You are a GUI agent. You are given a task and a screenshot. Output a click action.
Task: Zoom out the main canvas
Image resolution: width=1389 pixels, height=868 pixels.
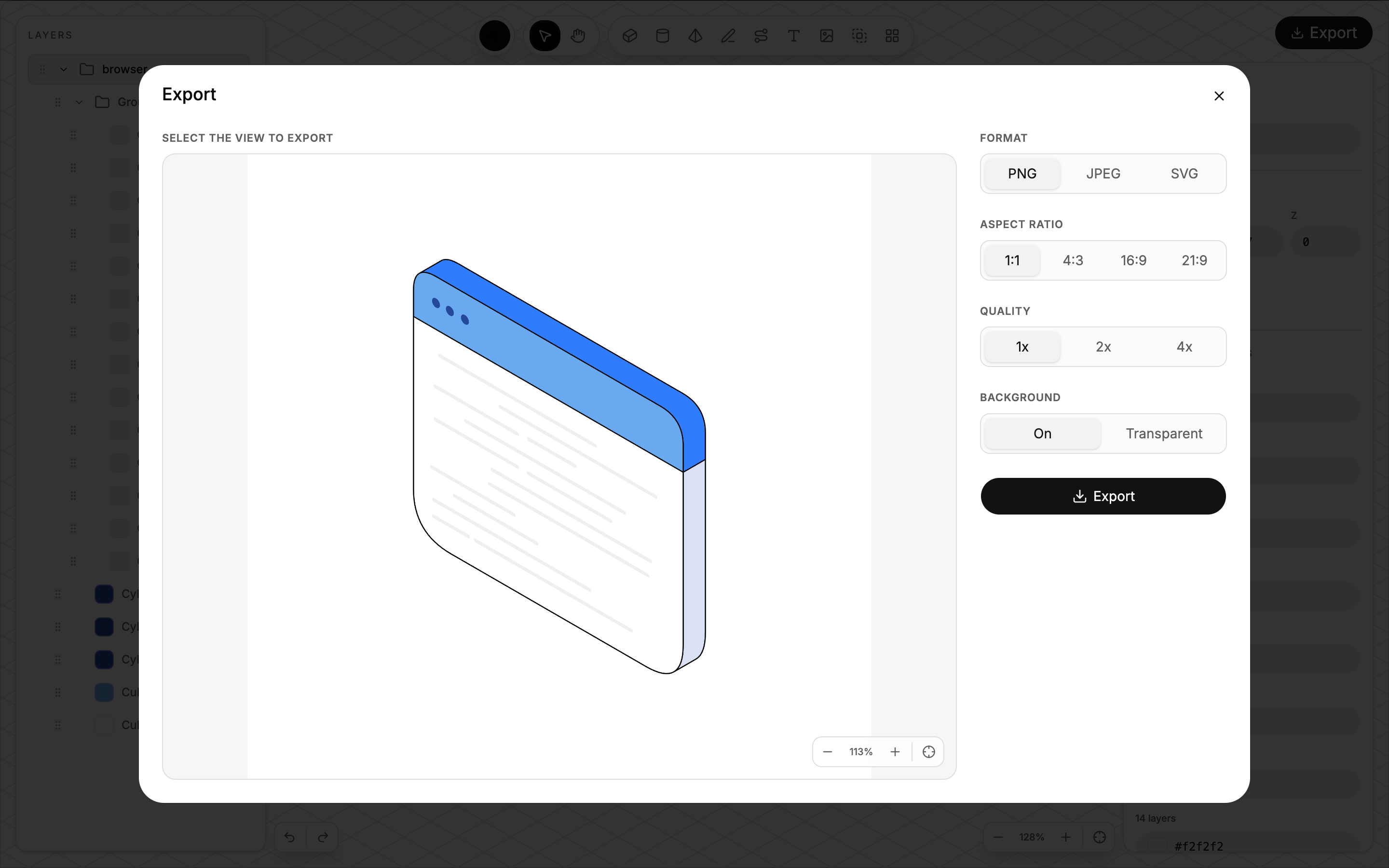coord(998,837)
